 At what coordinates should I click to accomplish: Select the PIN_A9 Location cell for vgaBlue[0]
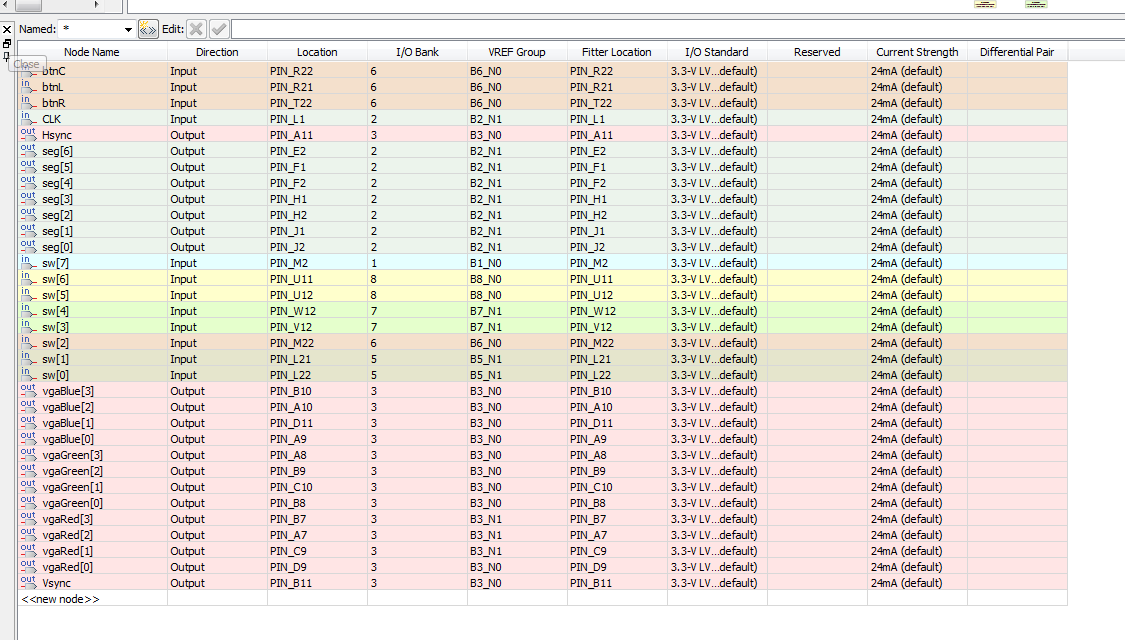coord(317,439)
